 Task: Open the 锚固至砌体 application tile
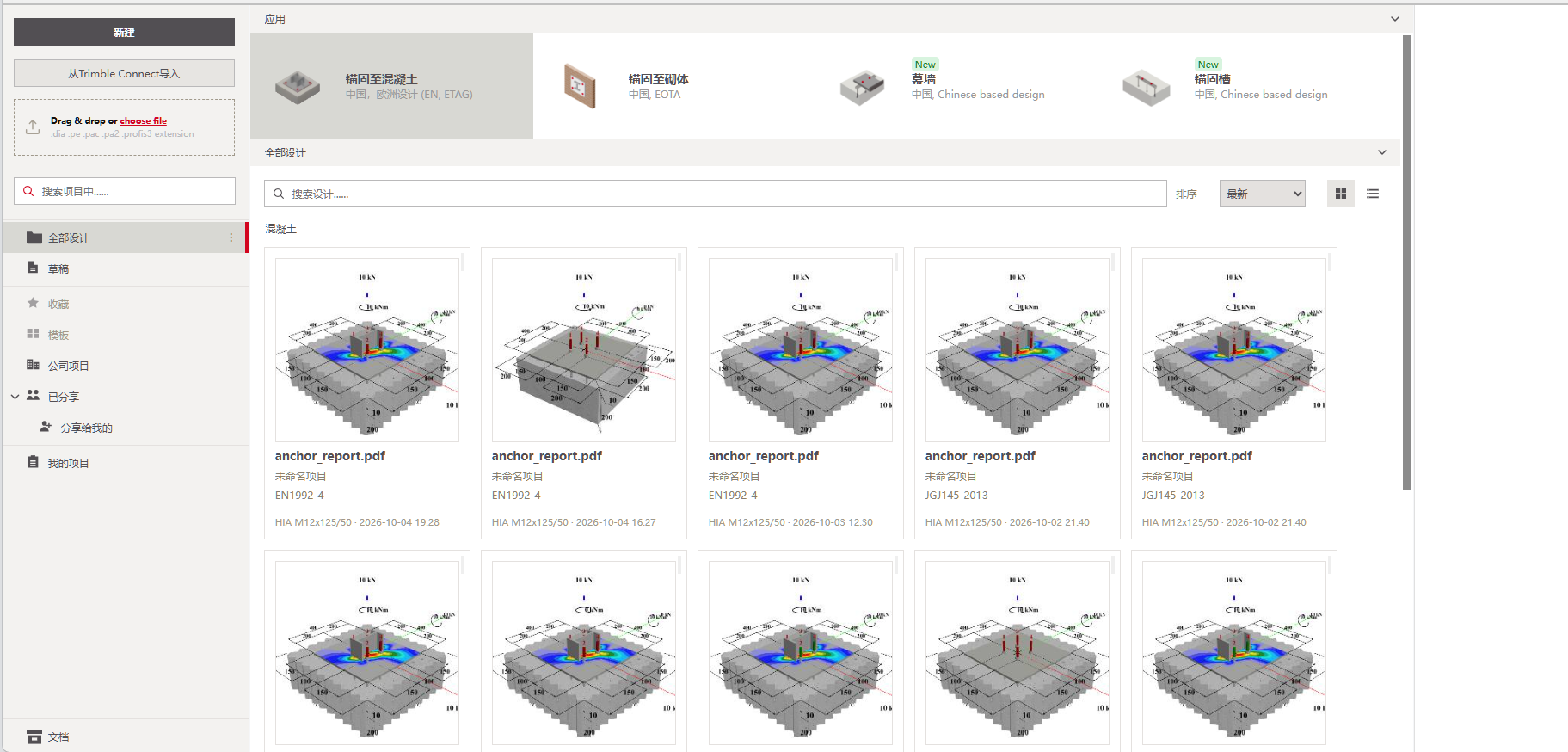(674, 86)
